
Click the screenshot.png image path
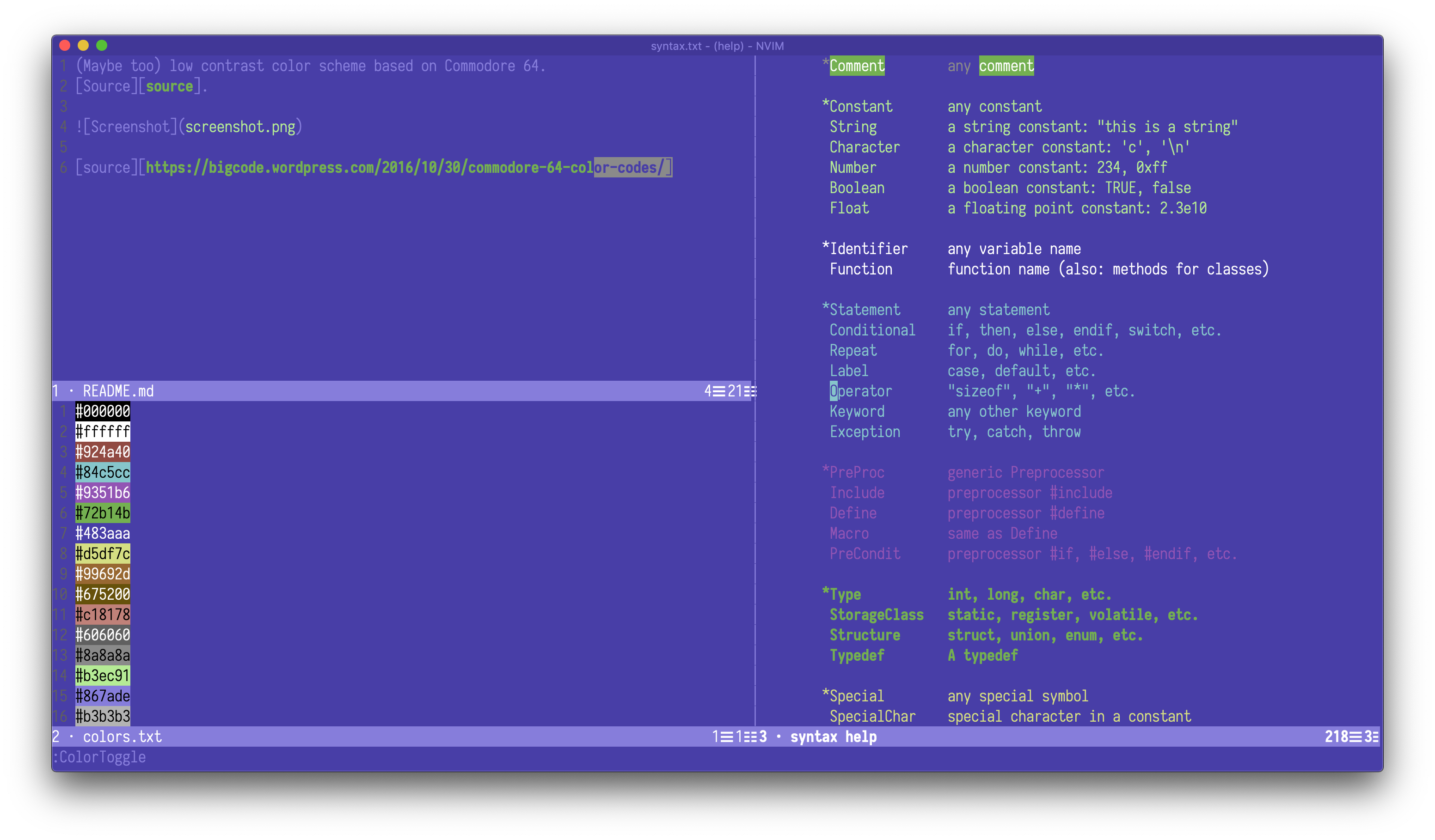[x=240, y=127]
